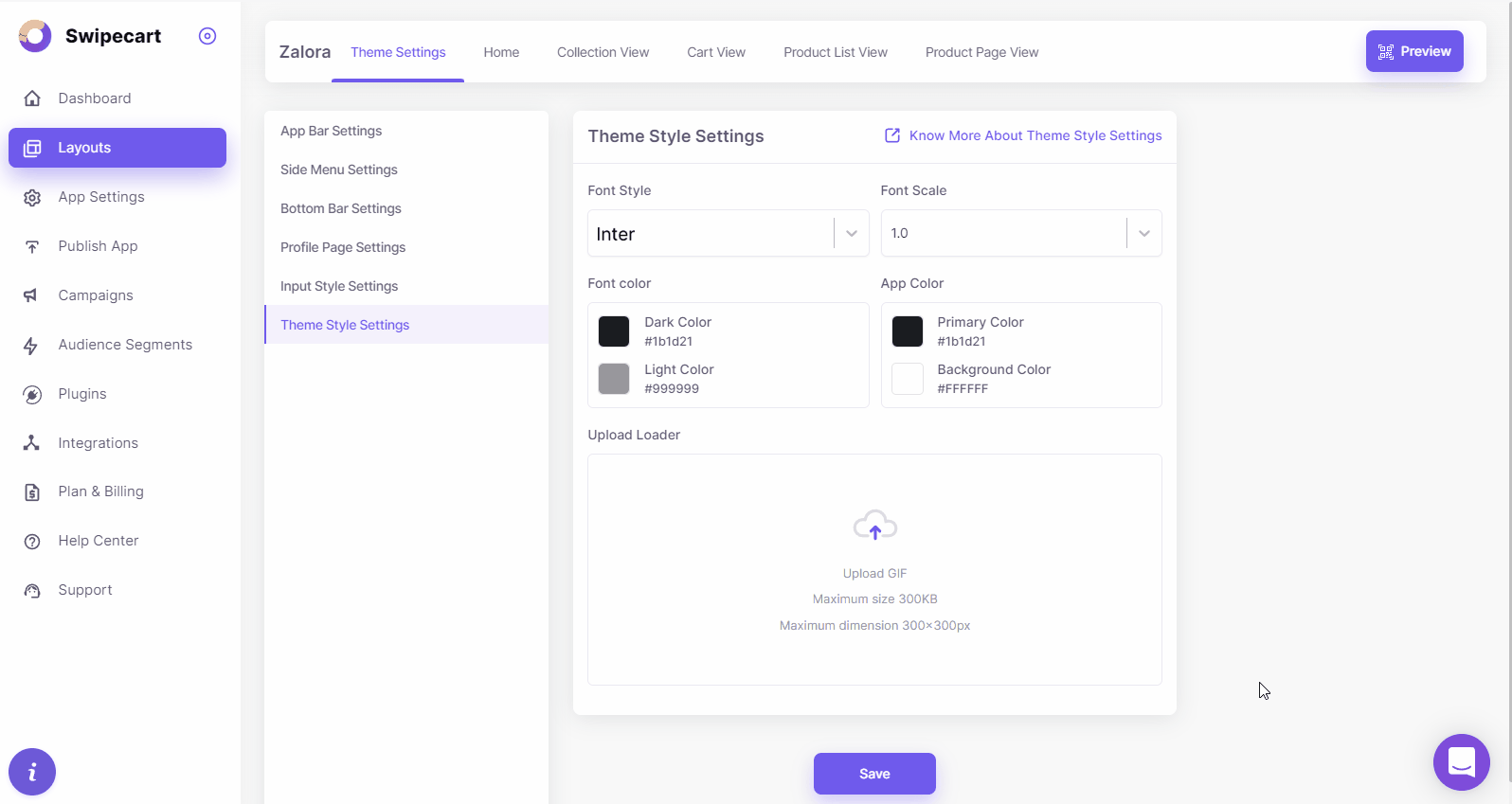The image size is (1512, 804).
Task: Click the Light Color #999999 value
Action: [672, 389]
